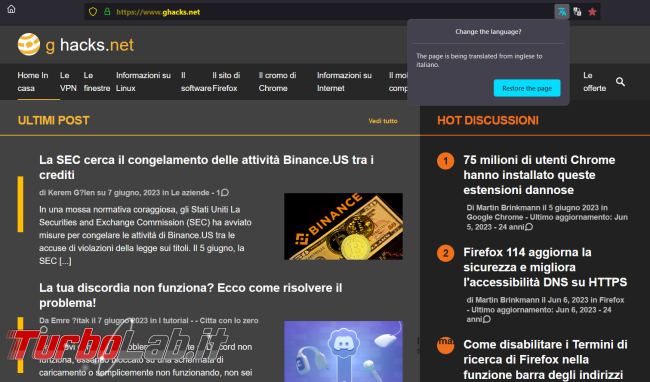The height and width of the screenshot is (382, 650).
Task: Open the Informazioni su Linux menu item
Action: (x=143, y=82)
